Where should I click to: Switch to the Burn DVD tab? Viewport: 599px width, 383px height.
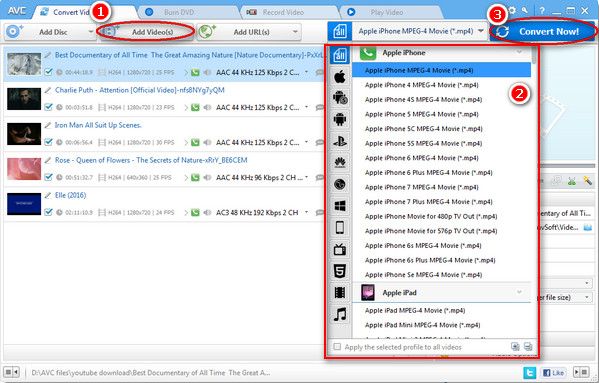coord(187,12)
